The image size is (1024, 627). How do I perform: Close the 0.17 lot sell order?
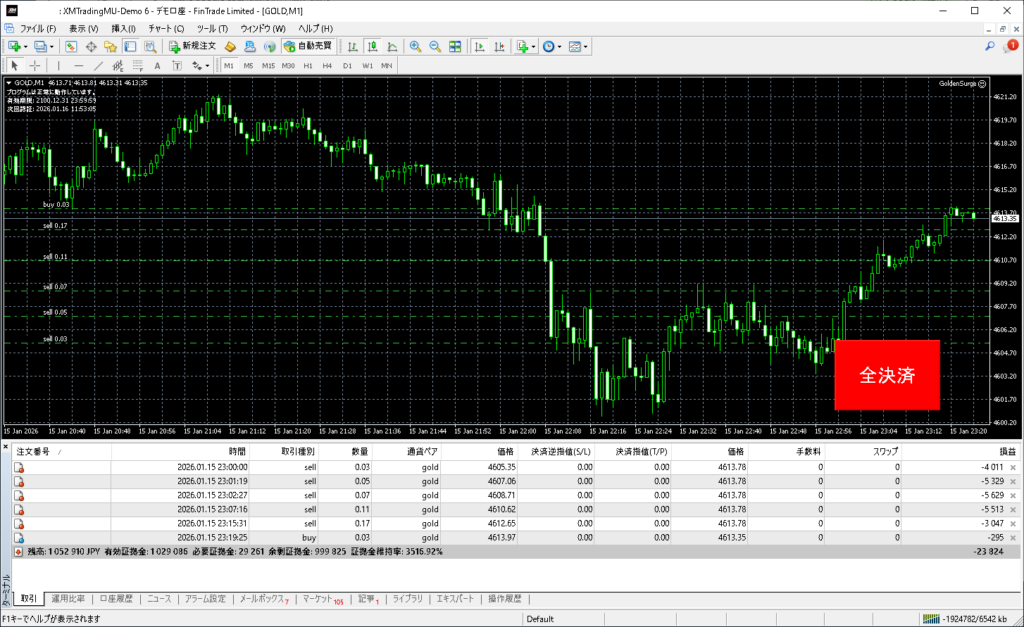(x=1013, y=523)
